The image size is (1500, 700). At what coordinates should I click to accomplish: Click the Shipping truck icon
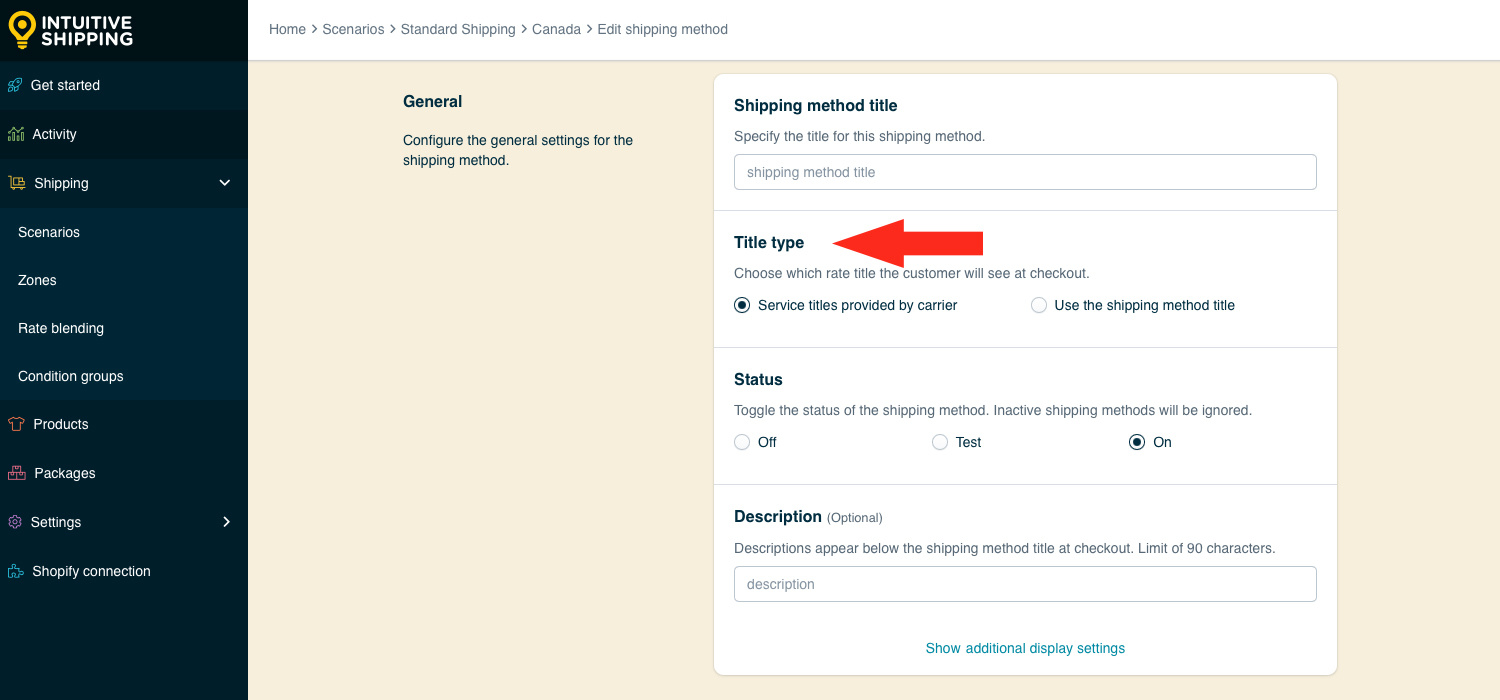click(x=17, y=183)
